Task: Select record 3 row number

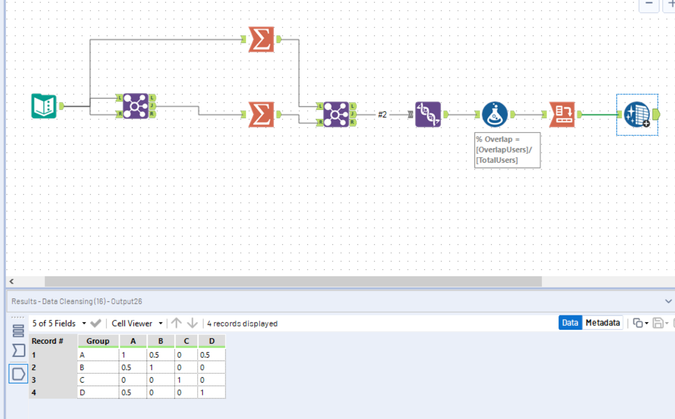Action: [x=53, y=380]
